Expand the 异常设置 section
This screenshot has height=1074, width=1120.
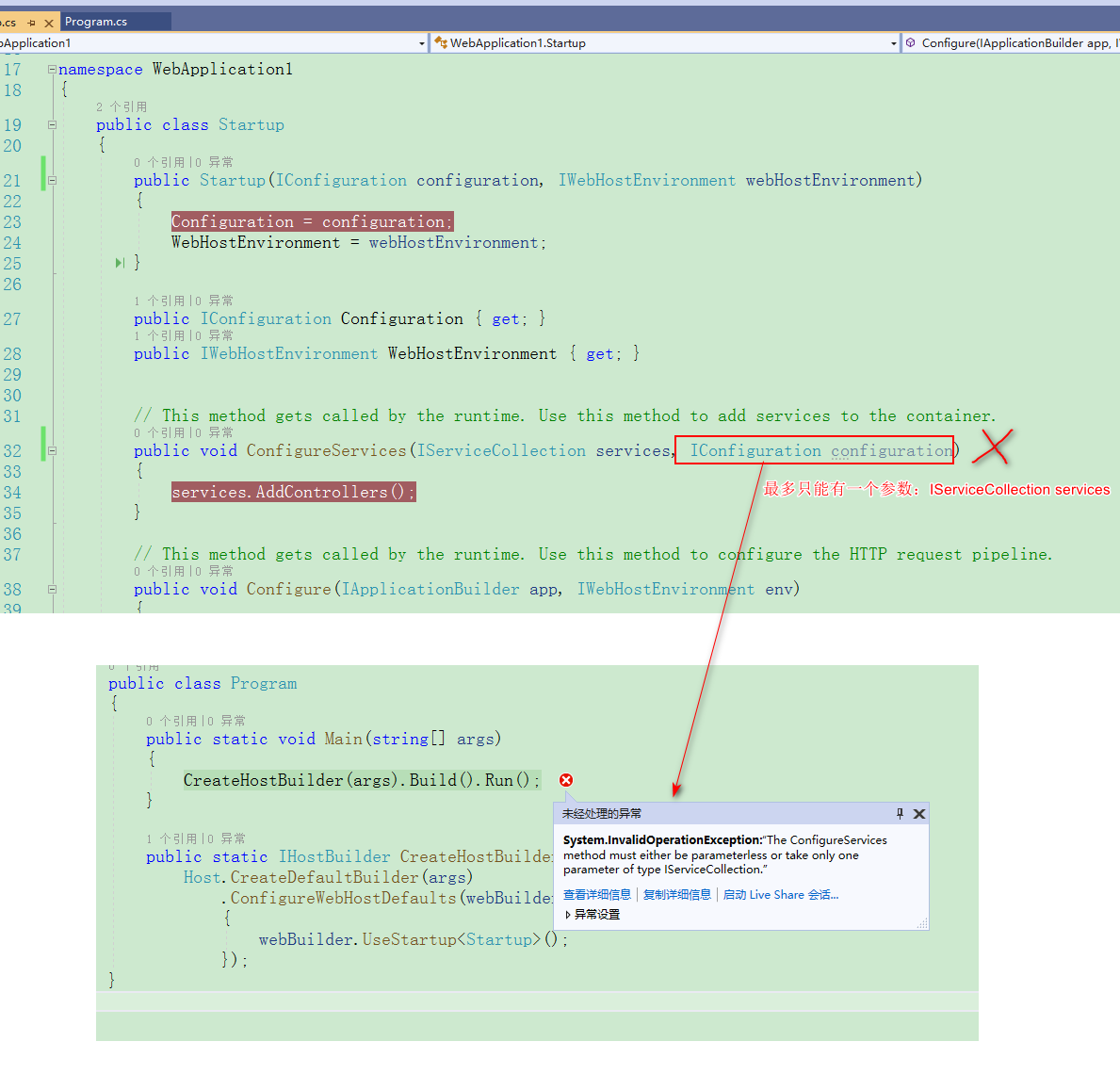(x=592, y=914)
